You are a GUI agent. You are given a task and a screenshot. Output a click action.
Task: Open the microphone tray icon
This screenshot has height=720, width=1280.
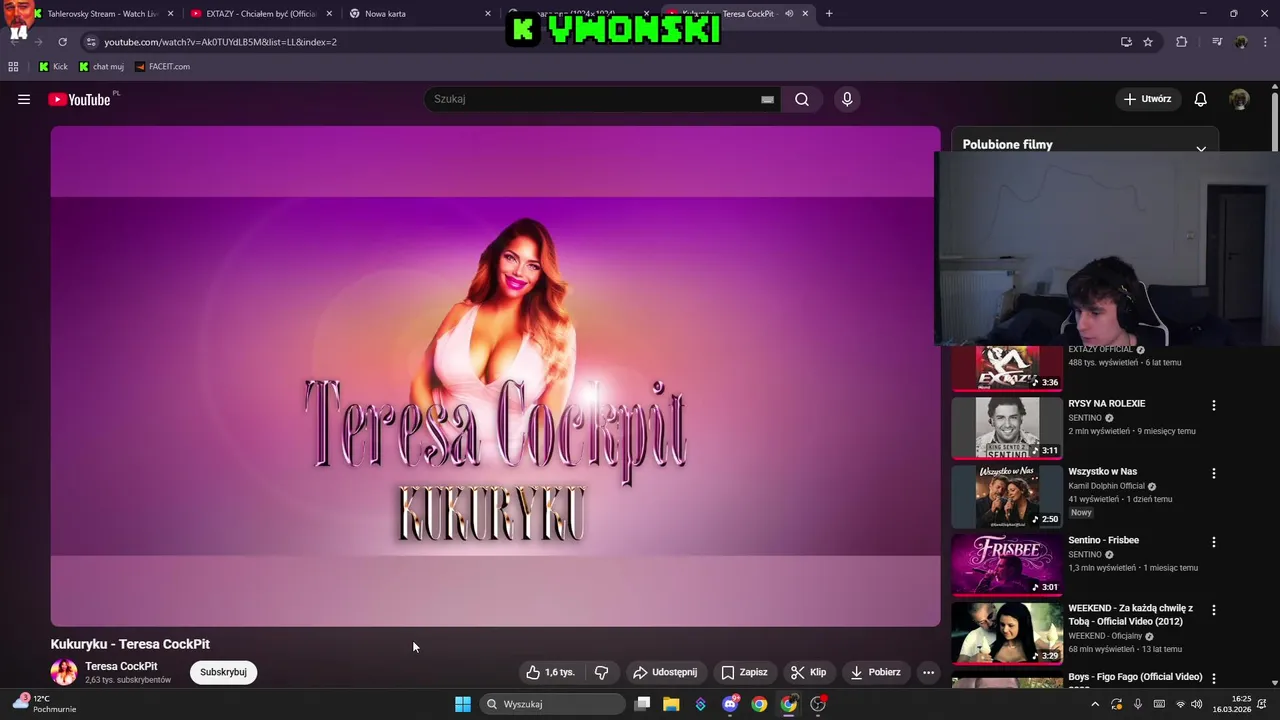pos(1138,704)
